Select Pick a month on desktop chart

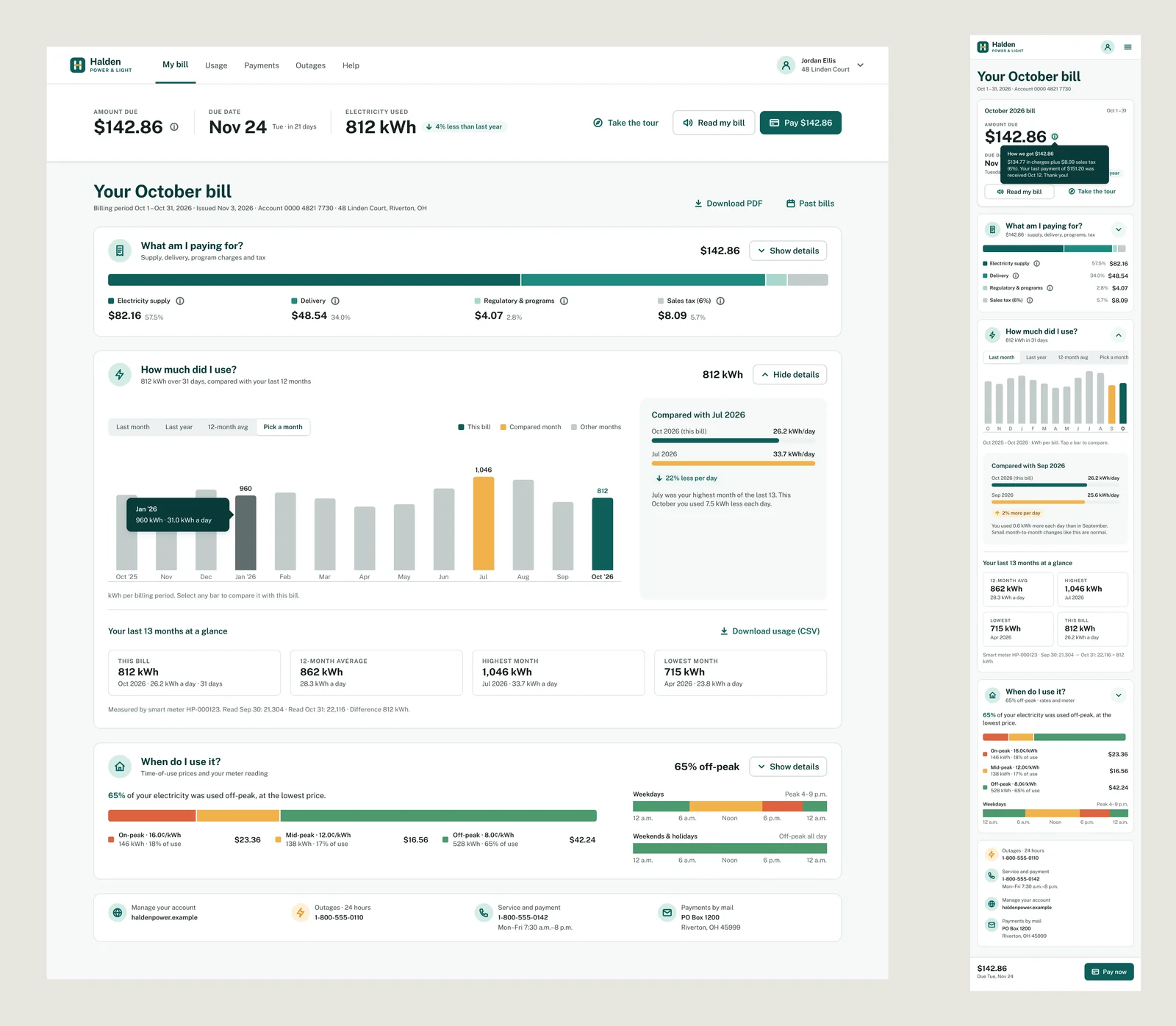(283, 427)
